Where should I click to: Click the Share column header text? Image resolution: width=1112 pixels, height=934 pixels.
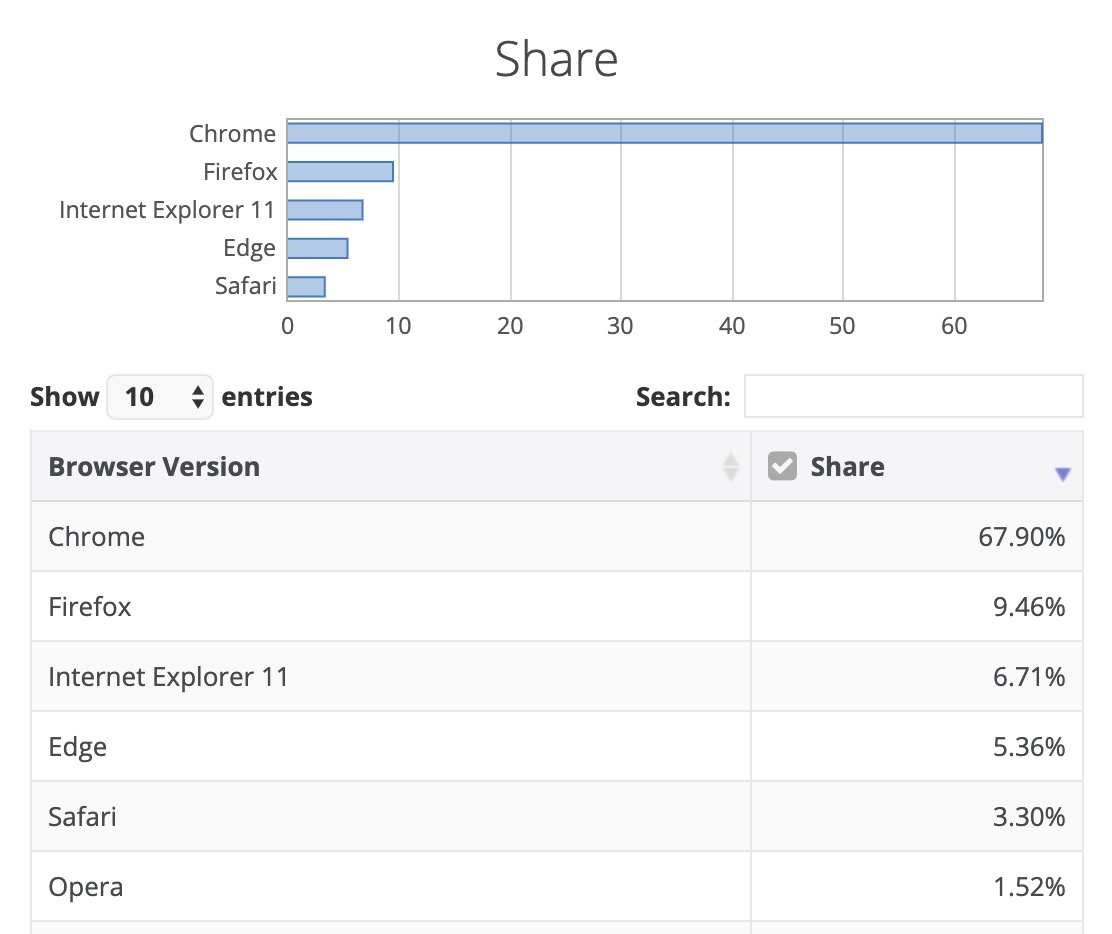[847, 467]
